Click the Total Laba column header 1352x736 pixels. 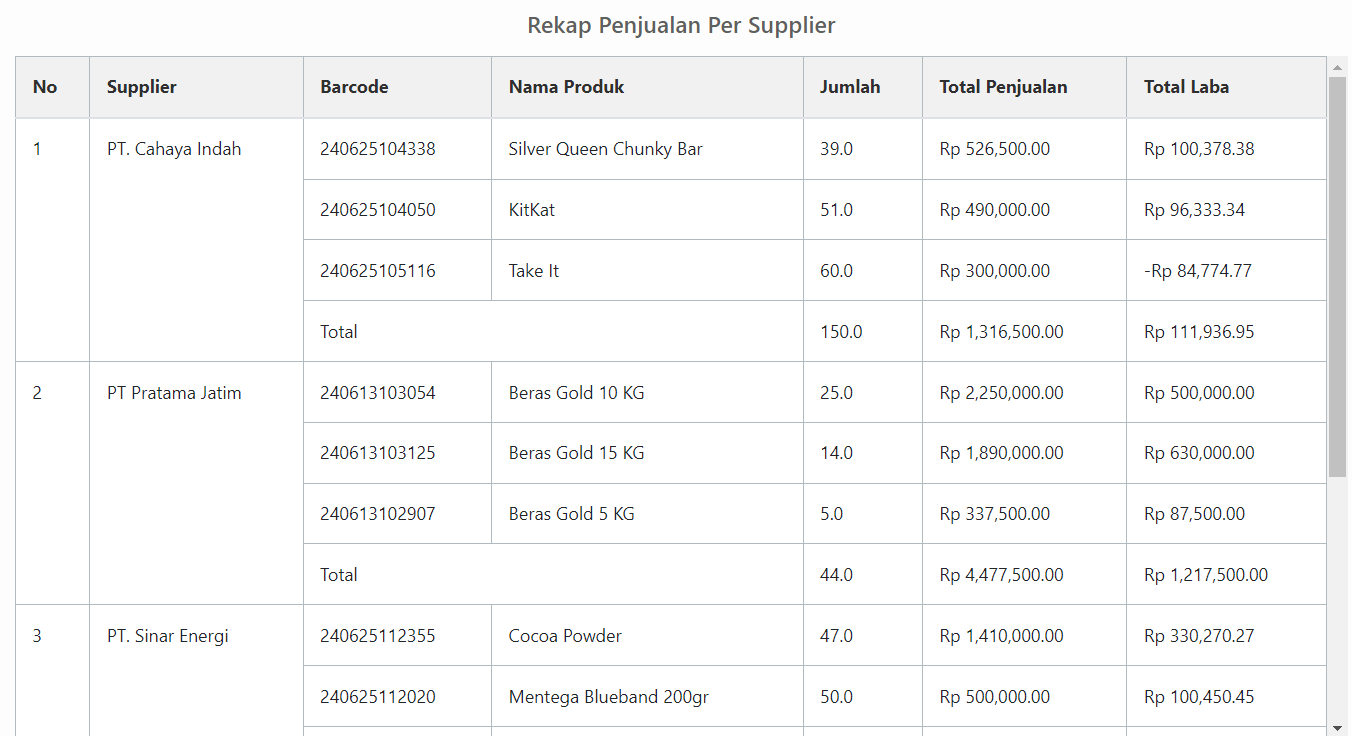(x=1186, y=87)
